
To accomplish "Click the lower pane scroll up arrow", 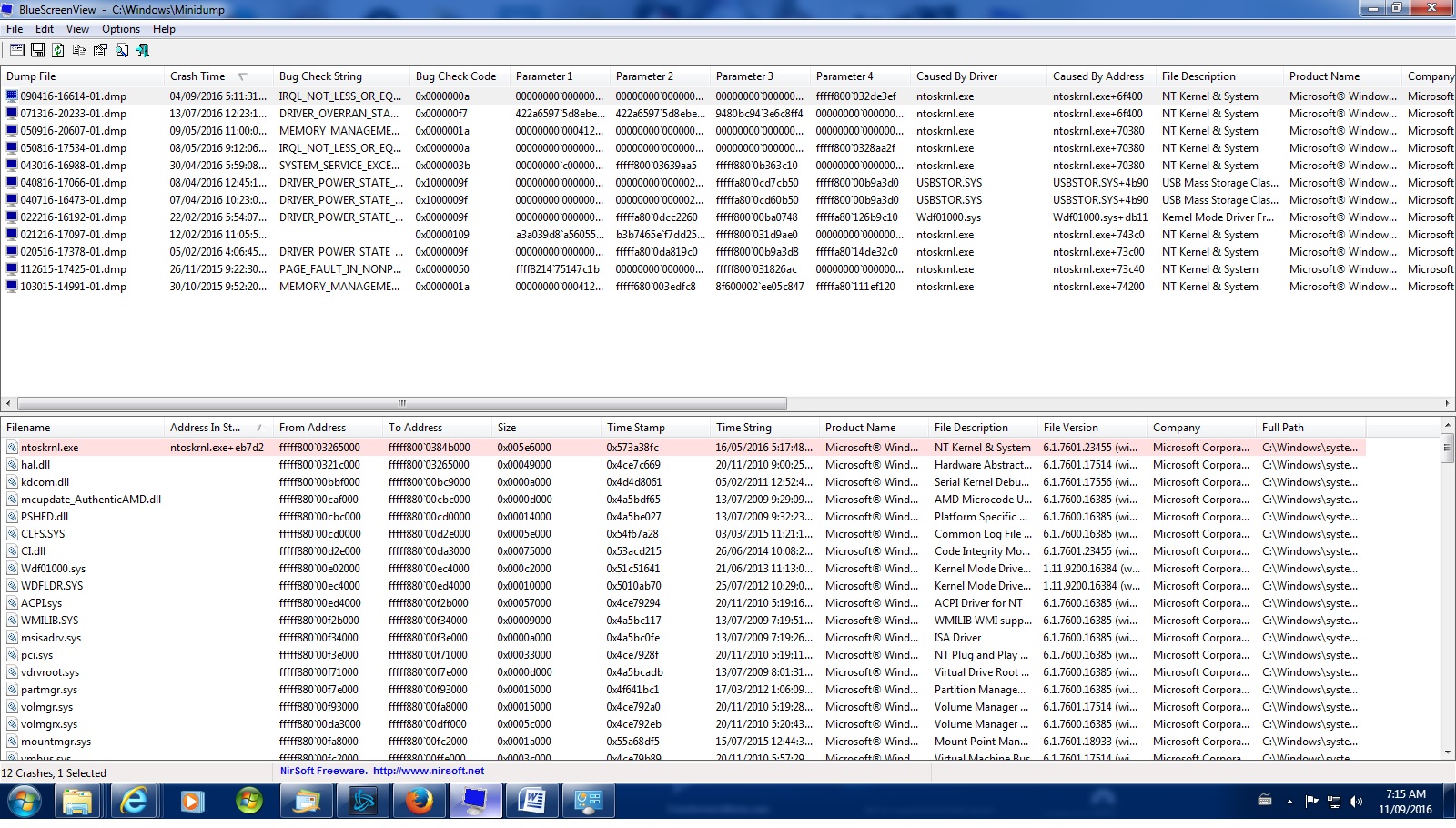I will tap(1448, 424).
